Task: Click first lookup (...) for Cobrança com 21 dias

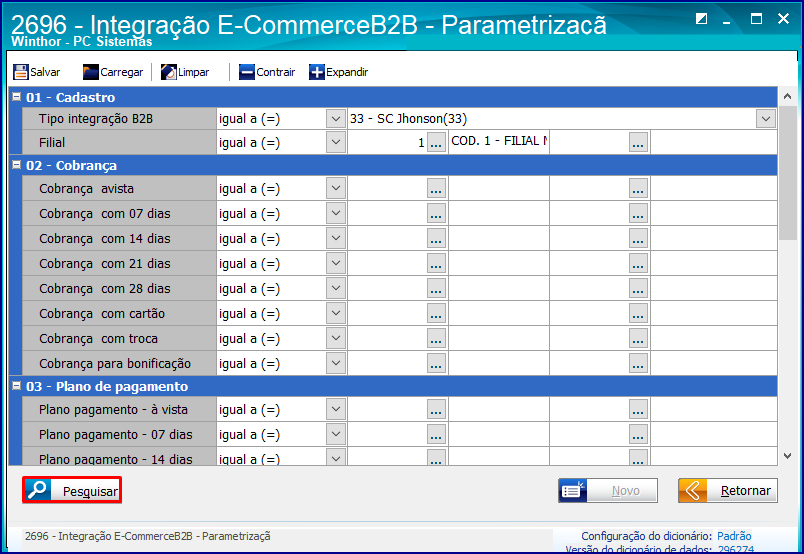Action: (x=436, y=264)
